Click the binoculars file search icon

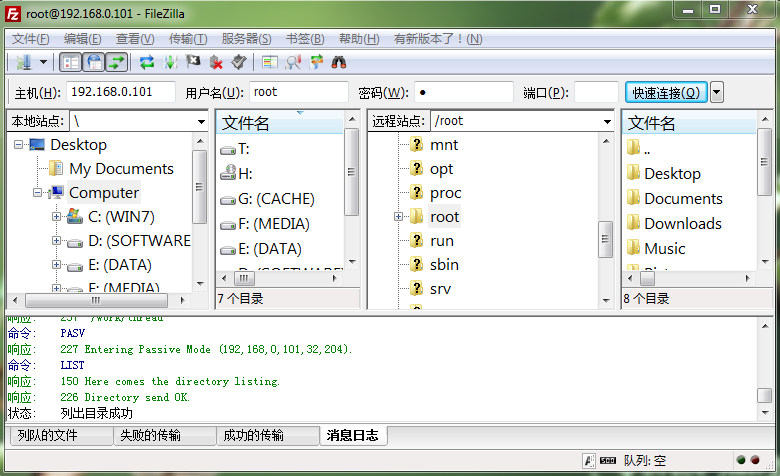pos(339,62)
